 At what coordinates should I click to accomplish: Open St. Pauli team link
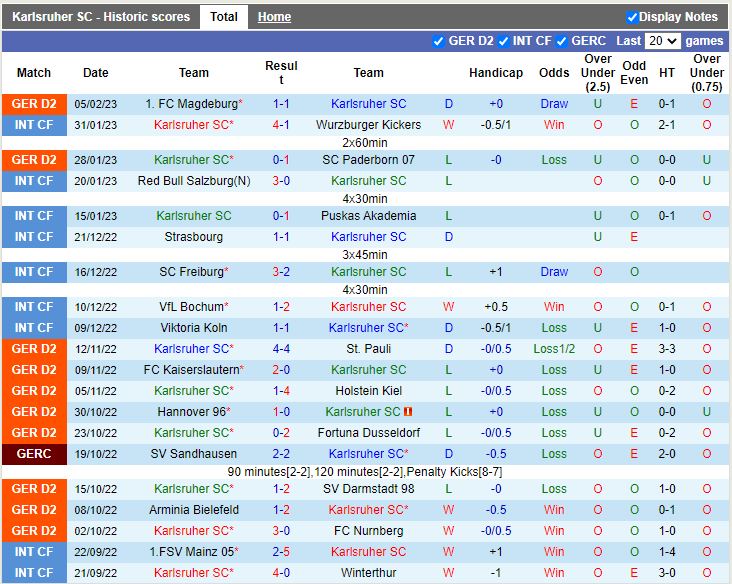[x=368, y=349]
